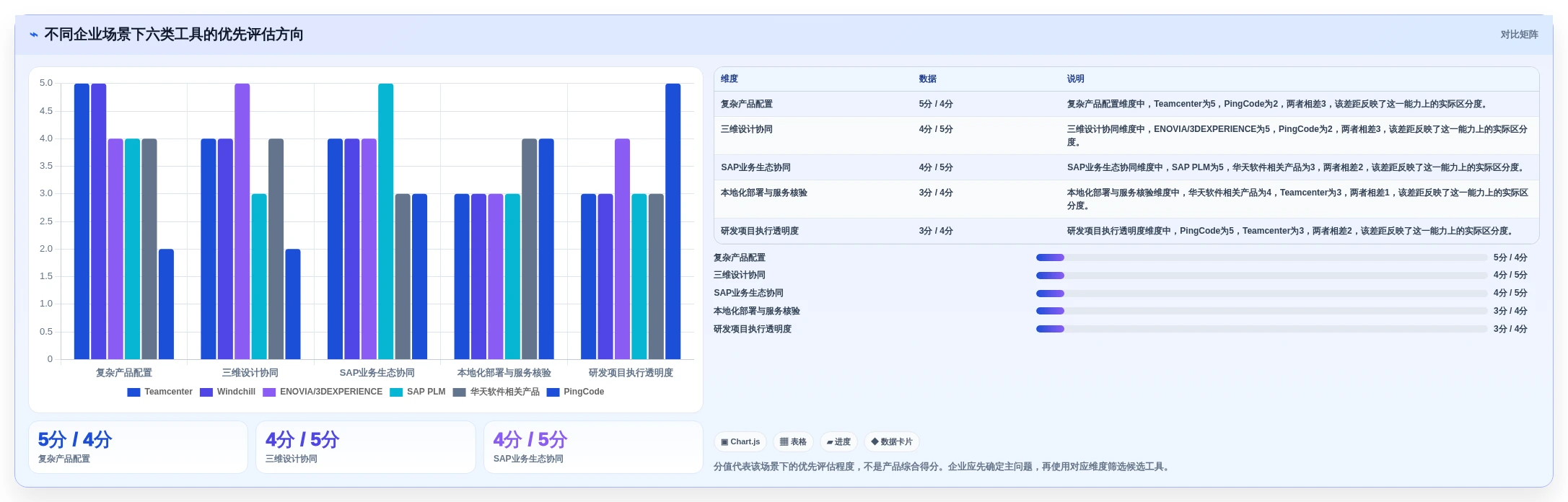Click the PingCode bar in 三维设计协同 group
Image resolution: width=1568 pixels, height=502 pixels.
point(293,304)
